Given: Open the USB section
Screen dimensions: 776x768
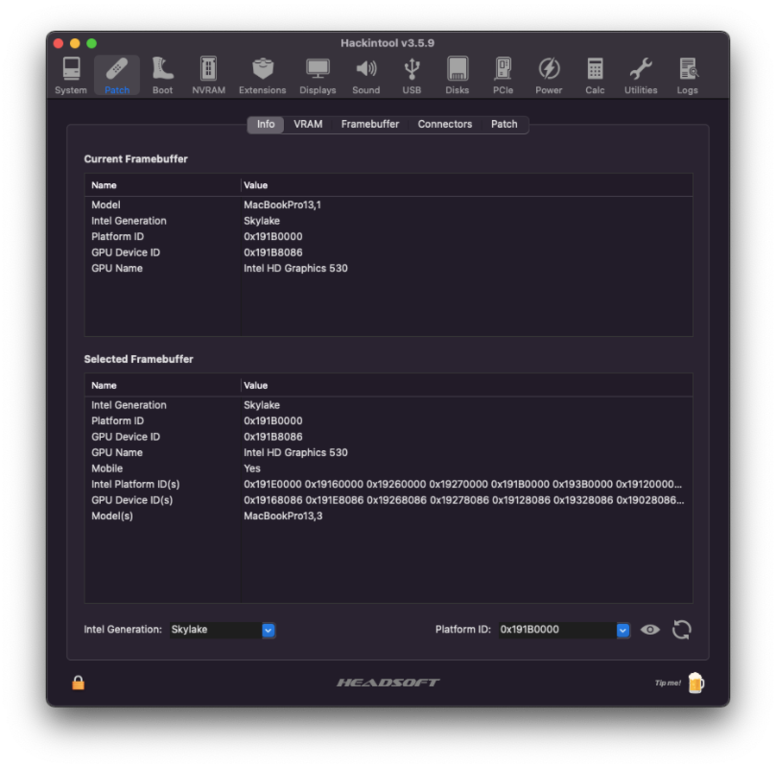Looking at the screenshot, I should point(411,75).
